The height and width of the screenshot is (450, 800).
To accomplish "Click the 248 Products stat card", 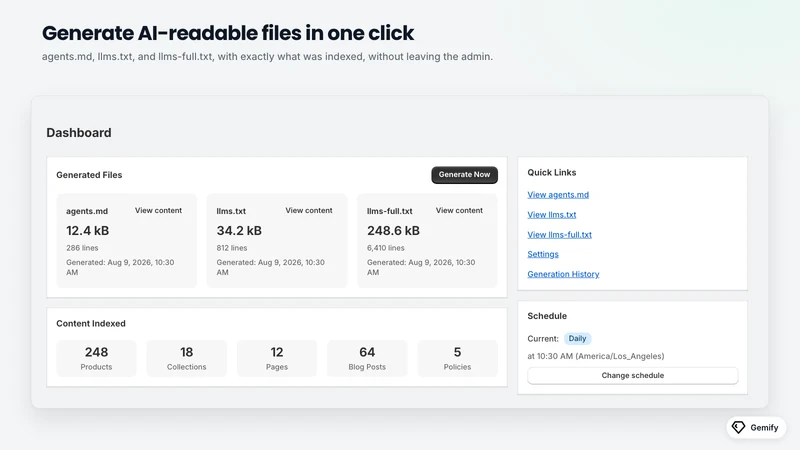I will click(96, 358).
